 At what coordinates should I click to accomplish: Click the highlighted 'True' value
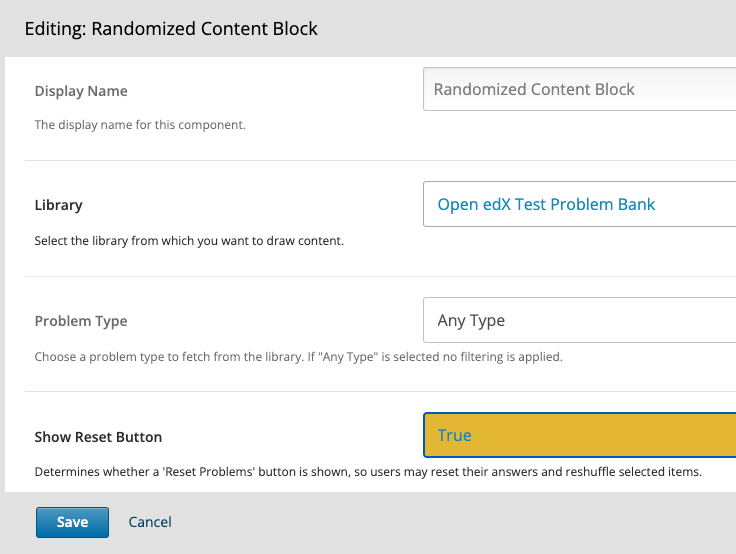click(454, 435)
